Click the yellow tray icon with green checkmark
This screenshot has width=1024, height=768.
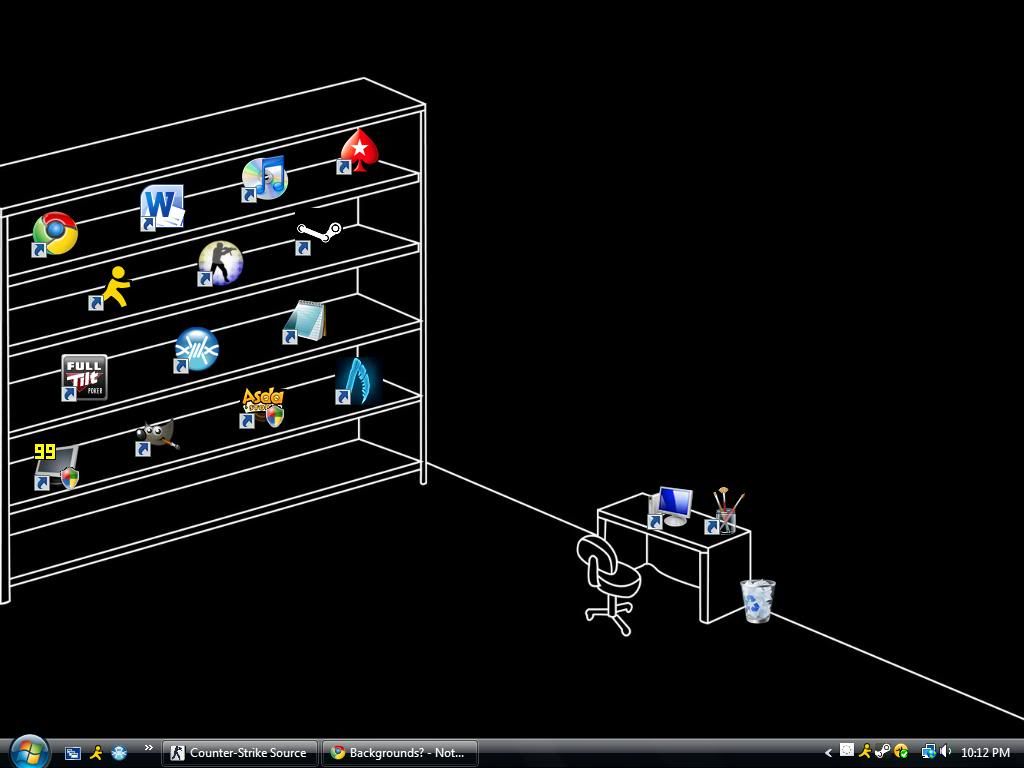pyautogui.click(x=901, y=752)
